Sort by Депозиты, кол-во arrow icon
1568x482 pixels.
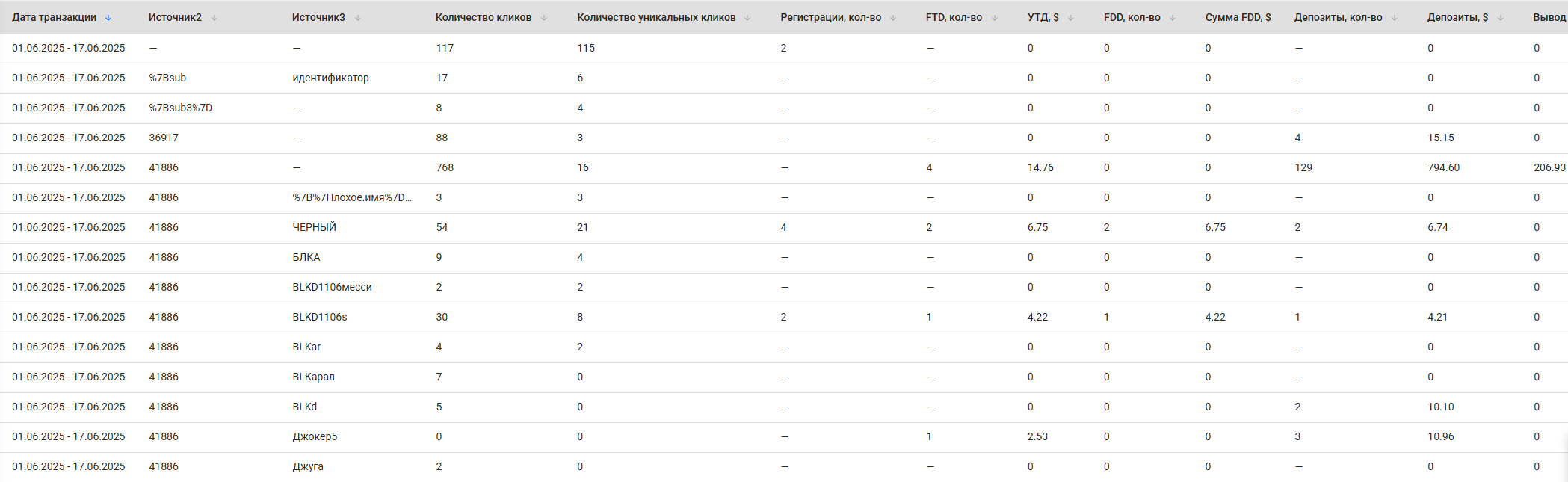(1395, 18)
